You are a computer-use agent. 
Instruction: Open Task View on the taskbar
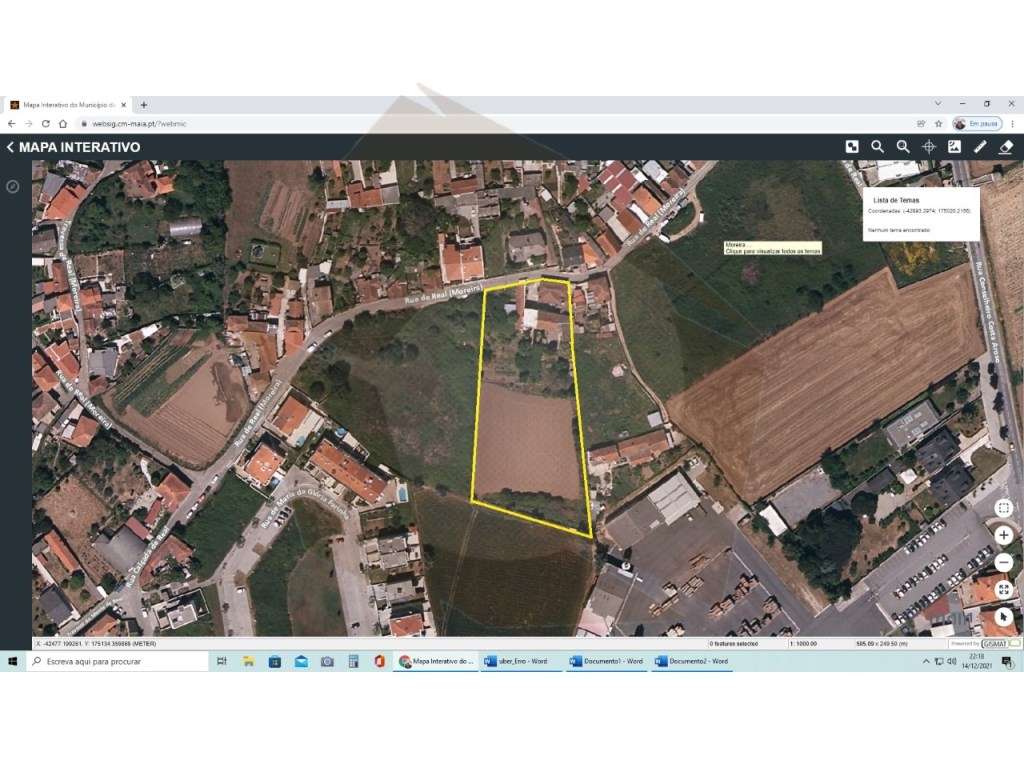(221, 662)
